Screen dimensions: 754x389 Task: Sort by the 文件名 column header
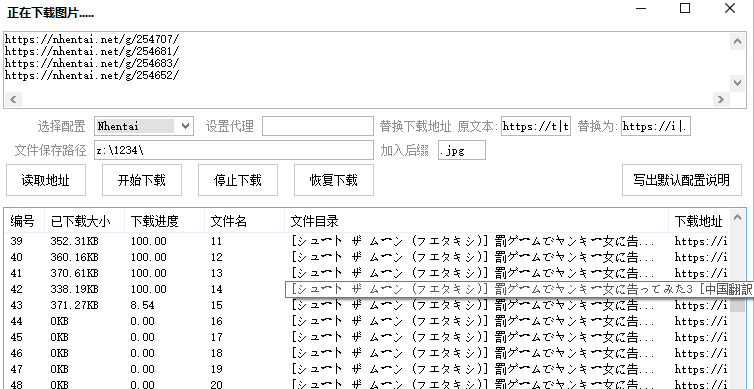click(x=244, y=221)
